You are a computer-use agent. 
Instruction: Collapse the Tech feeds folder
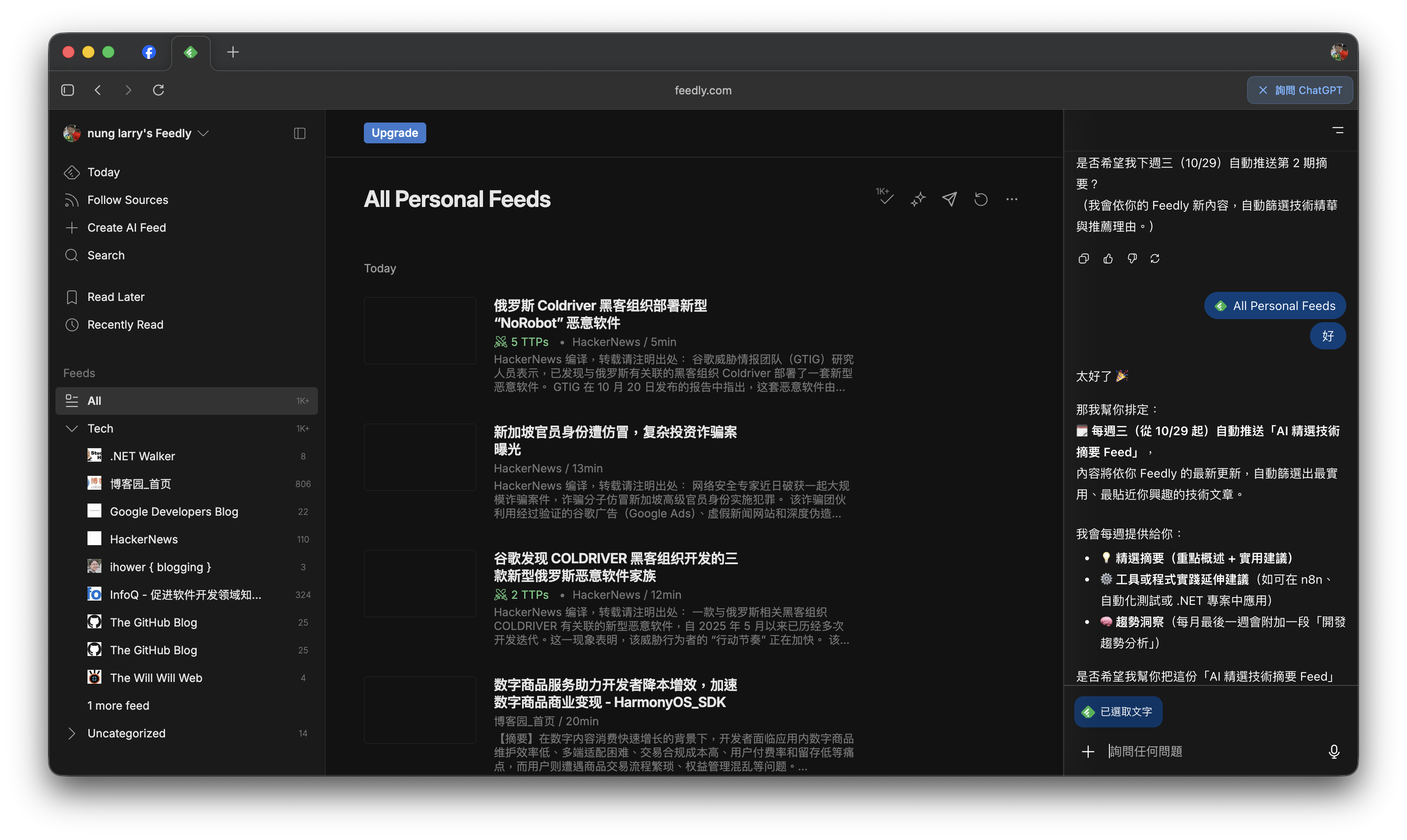(x=72, y=429)
